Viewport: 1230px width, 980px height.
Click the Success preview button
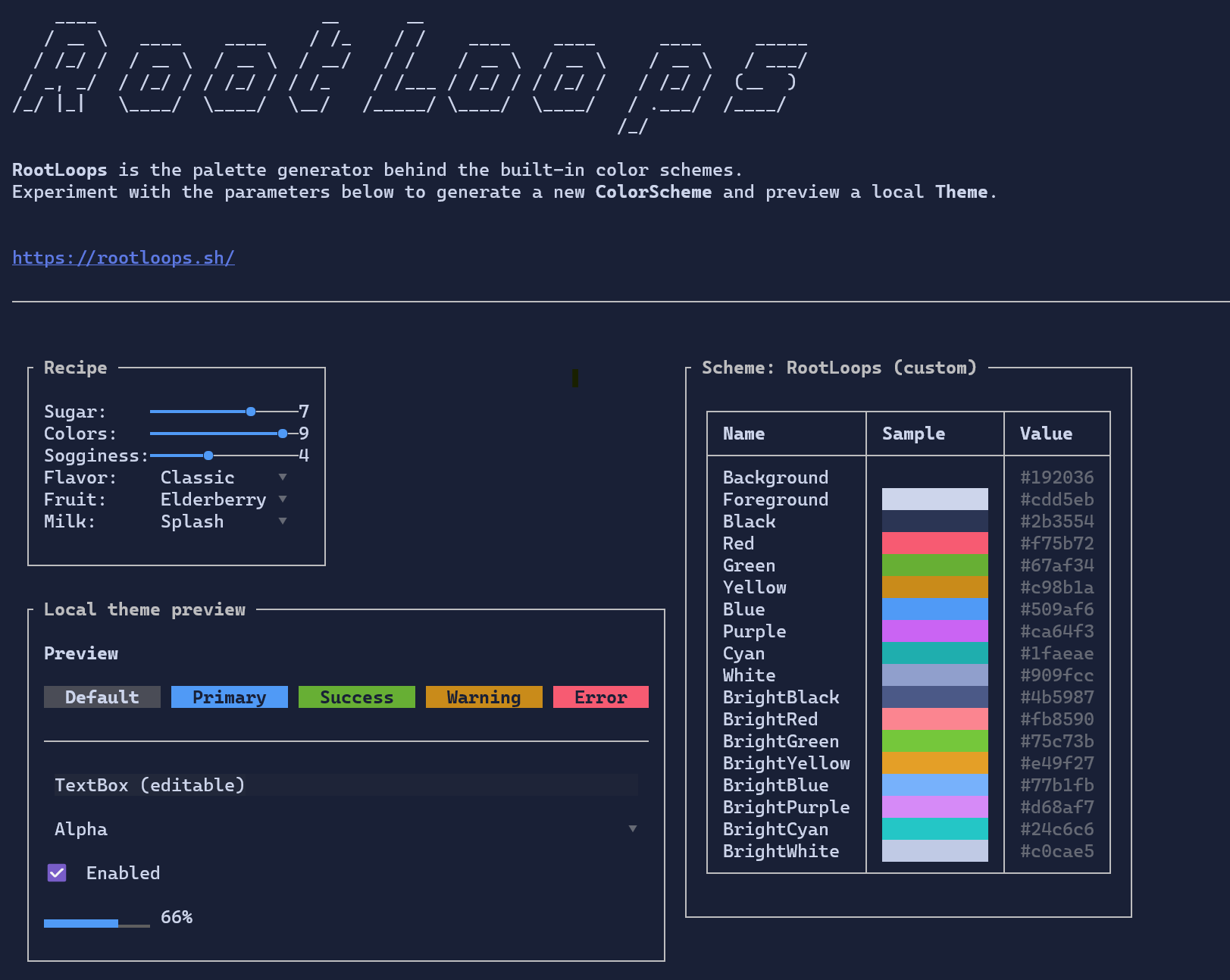[x=356, y=697]
